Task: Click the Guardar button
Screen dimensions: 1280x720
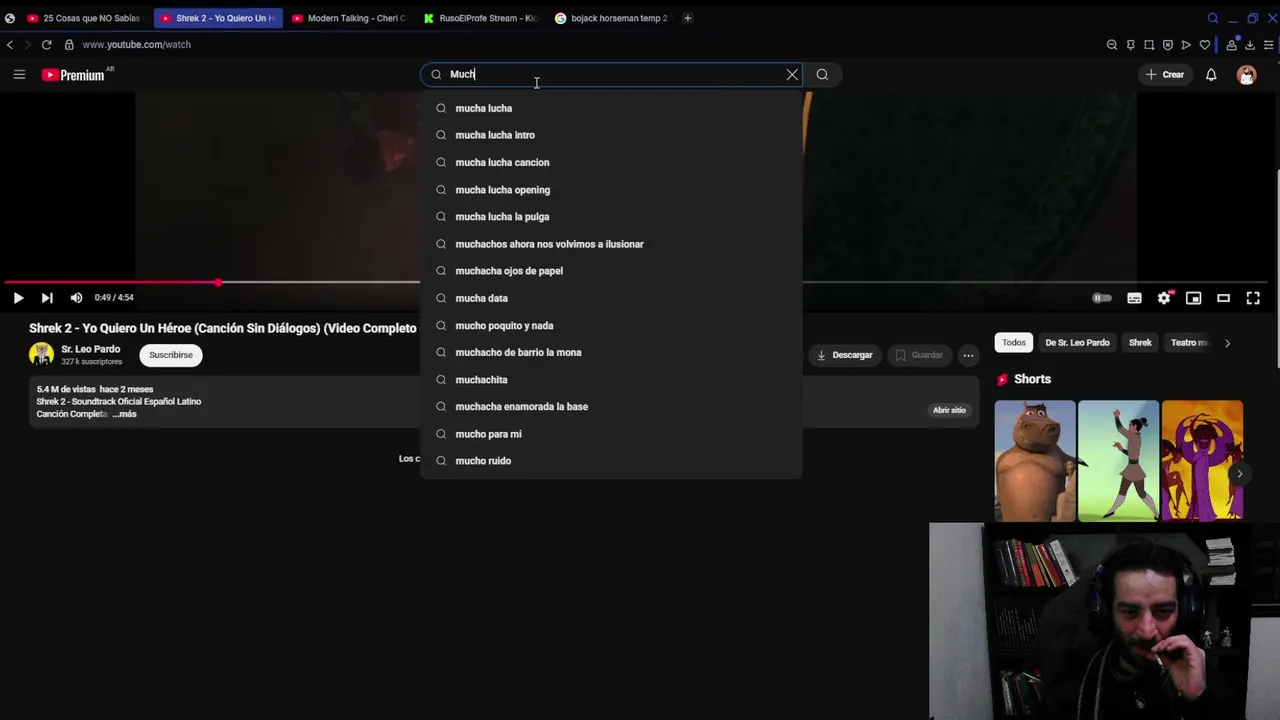Action: 919,355
